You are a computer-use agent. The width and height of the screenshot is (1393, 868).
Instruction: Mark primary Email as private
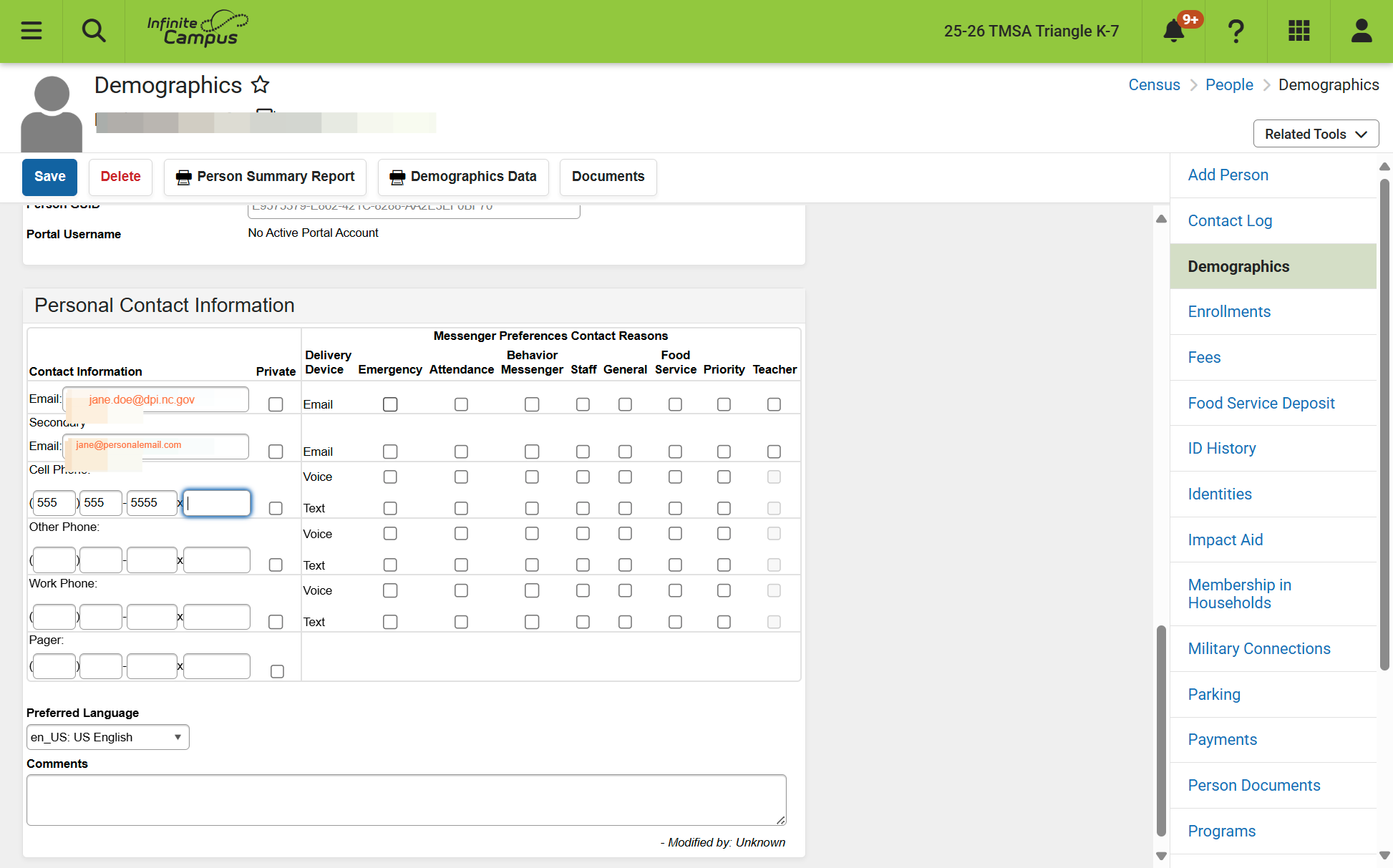click(x=276, y=404)
